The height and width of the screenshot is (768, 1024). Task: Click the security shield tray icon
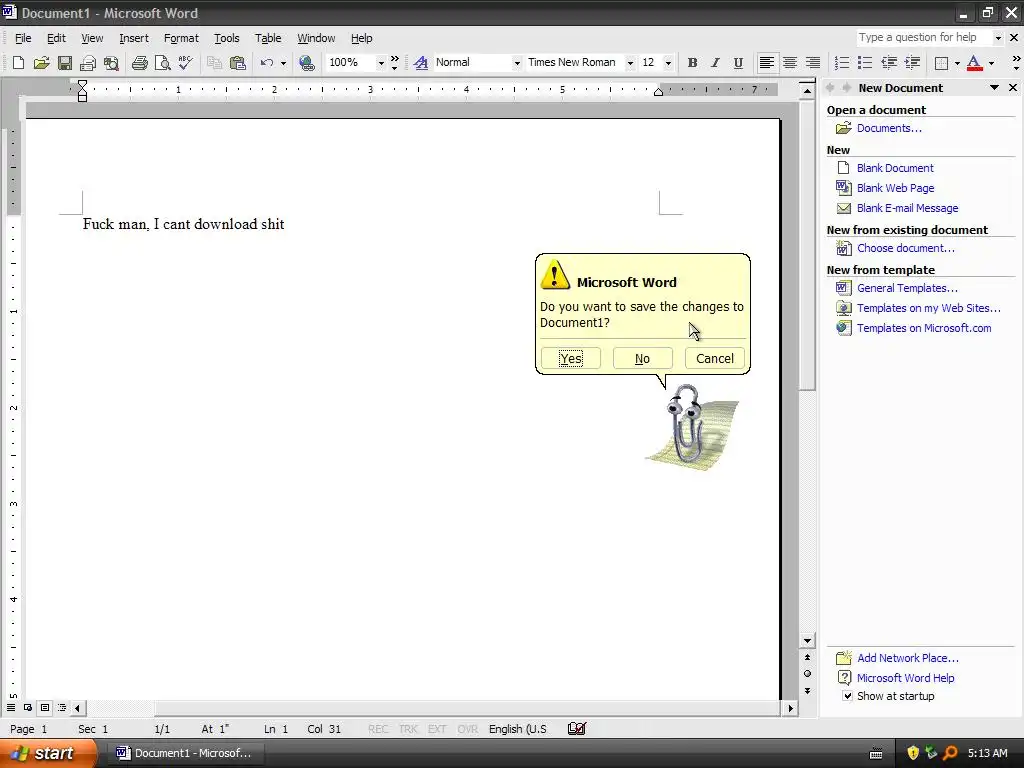913,753
